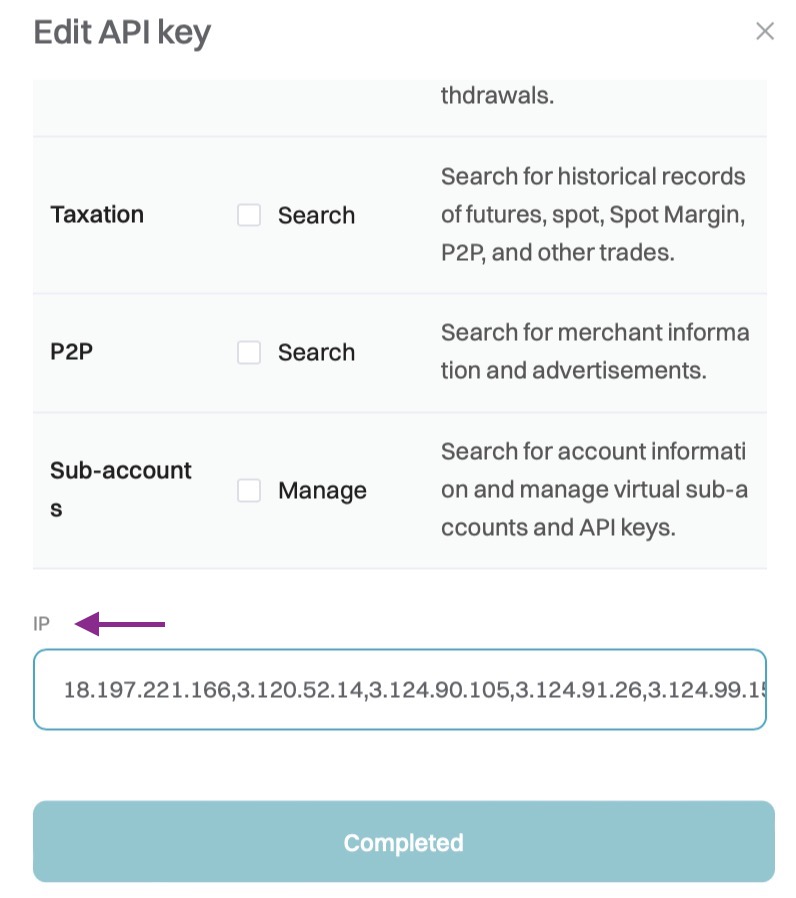Close the Edit API key dialog

[x=765, y=32]
